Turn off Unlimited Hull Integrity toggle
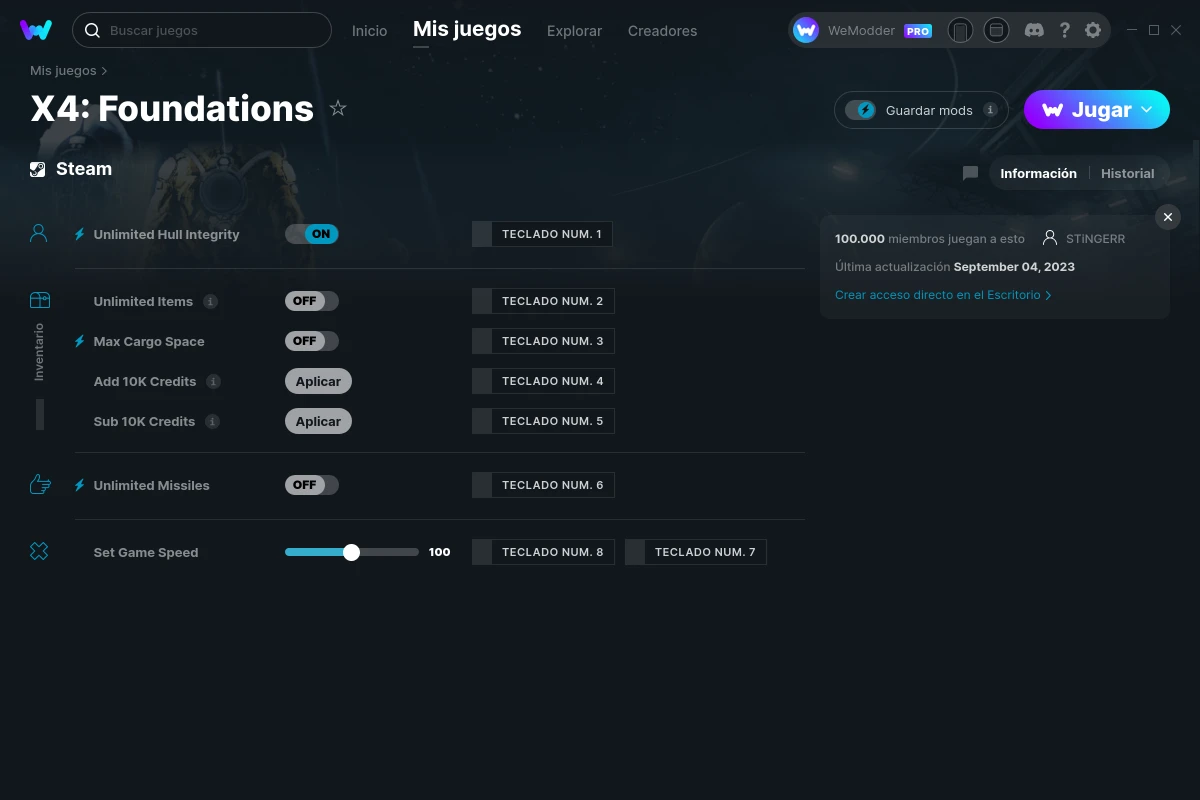1200x800 pixels. coord(312,234)
